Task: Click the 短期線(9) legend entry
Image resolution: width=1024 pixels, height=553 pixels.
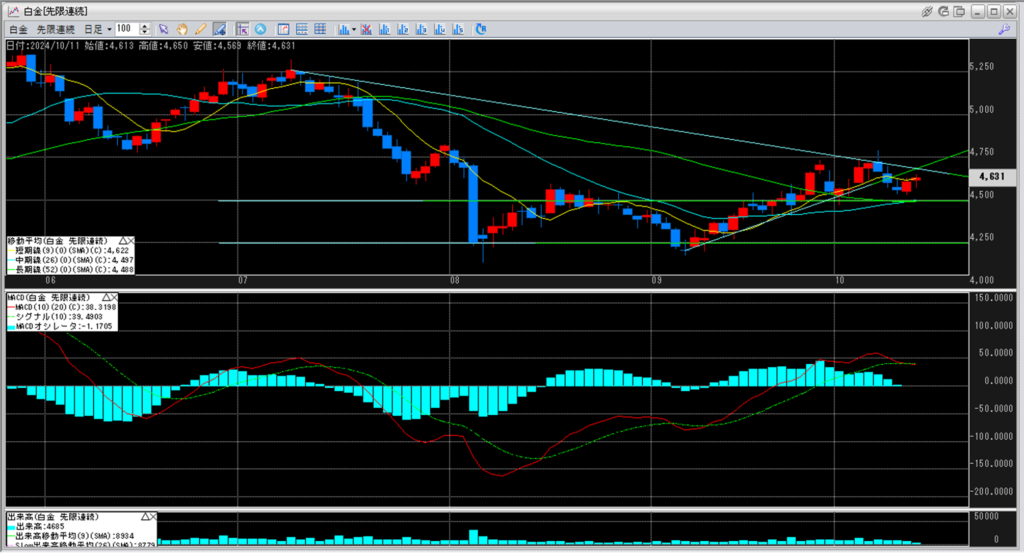Action: pyautogui.click(x=69, y=250)
